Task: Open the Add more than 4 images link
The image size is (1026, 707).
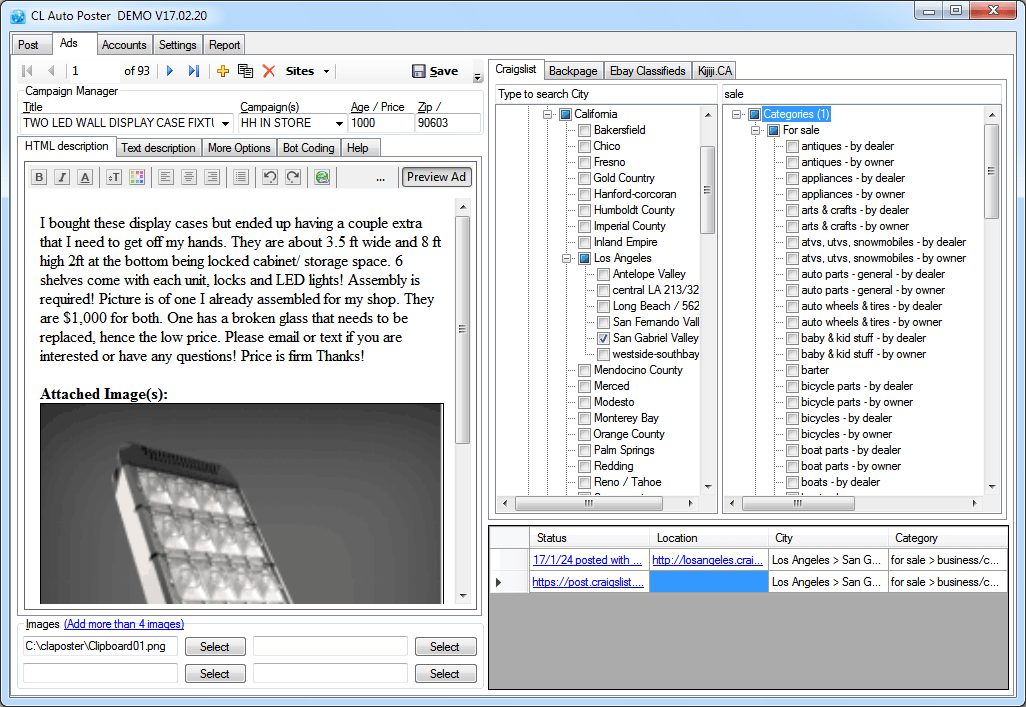Action: [x=123, y=624]
